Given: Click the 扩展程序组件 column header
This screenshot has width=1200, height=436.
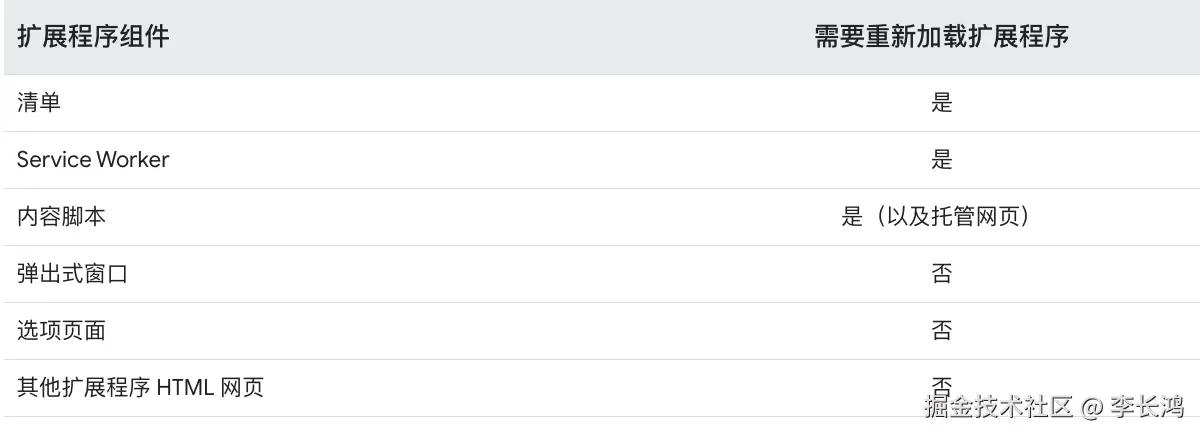Looking at the screenshot, I should [93, 37].
